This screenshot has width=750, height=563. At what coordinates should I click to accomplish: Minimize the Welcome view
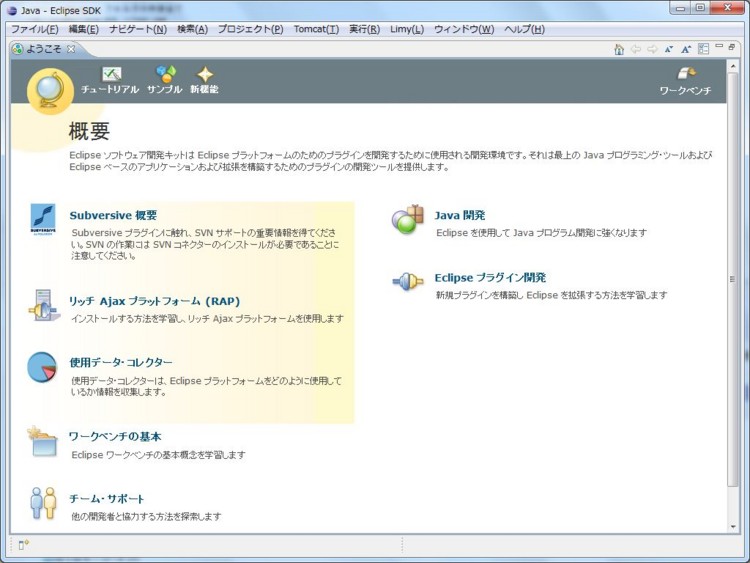pyautogui.click(x=719, y=46)
